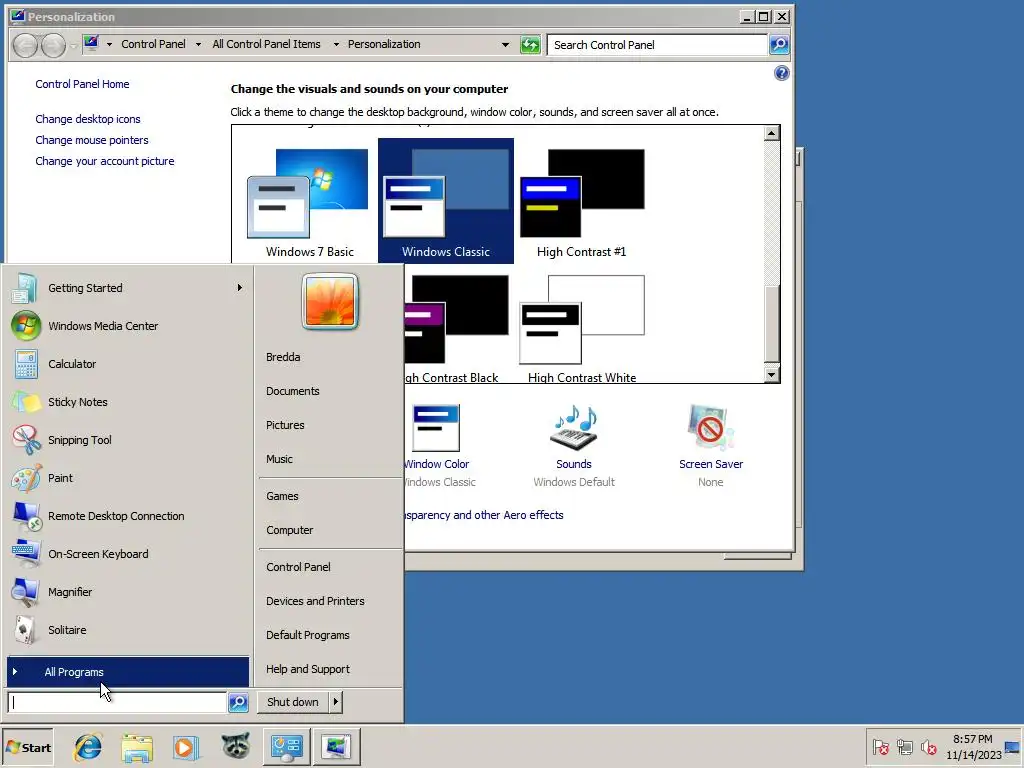Click Change your account picture link
This screenshot has height=768, width=1024.
104,161
